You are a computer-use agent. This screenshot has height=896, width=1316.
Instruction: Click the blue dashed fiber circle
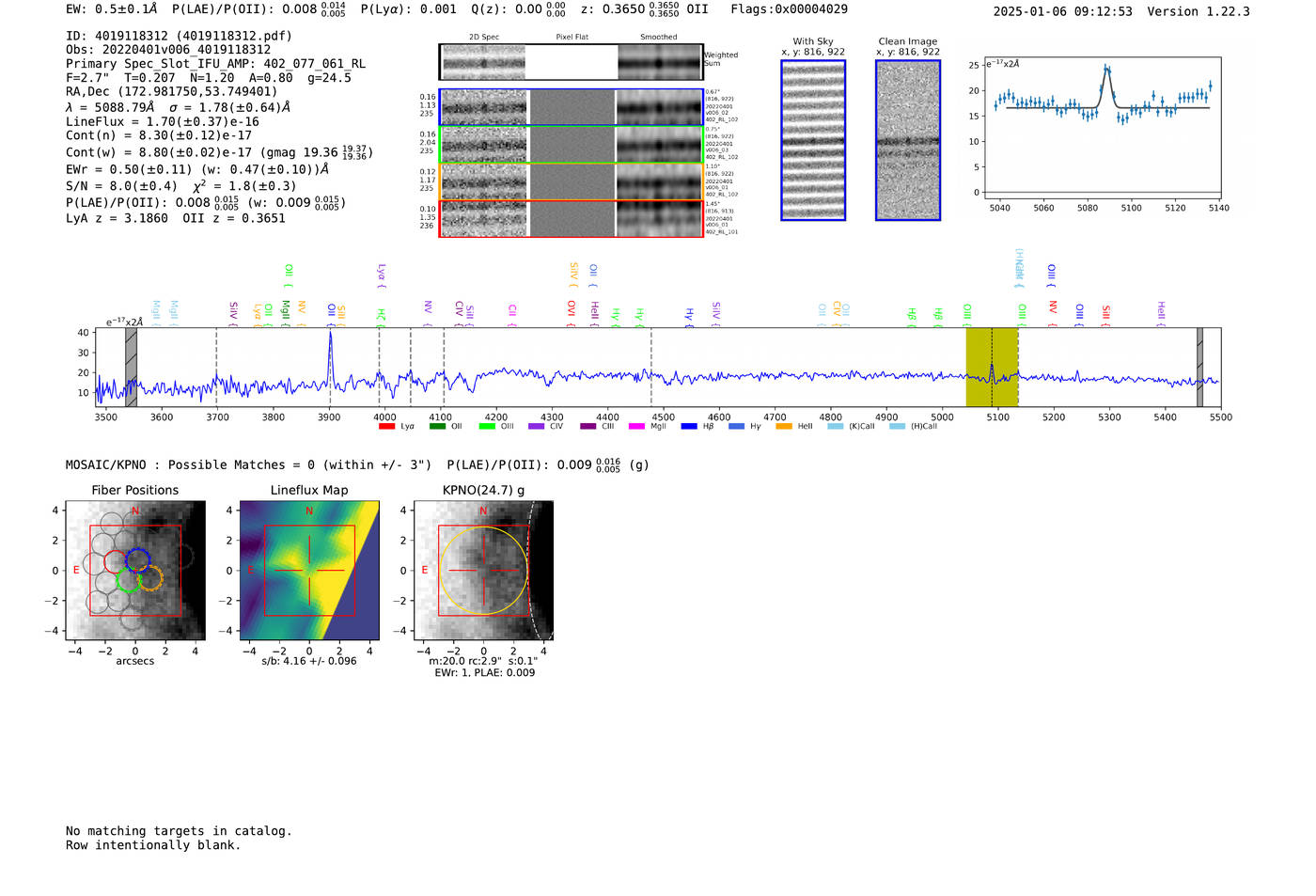(138, 560)
